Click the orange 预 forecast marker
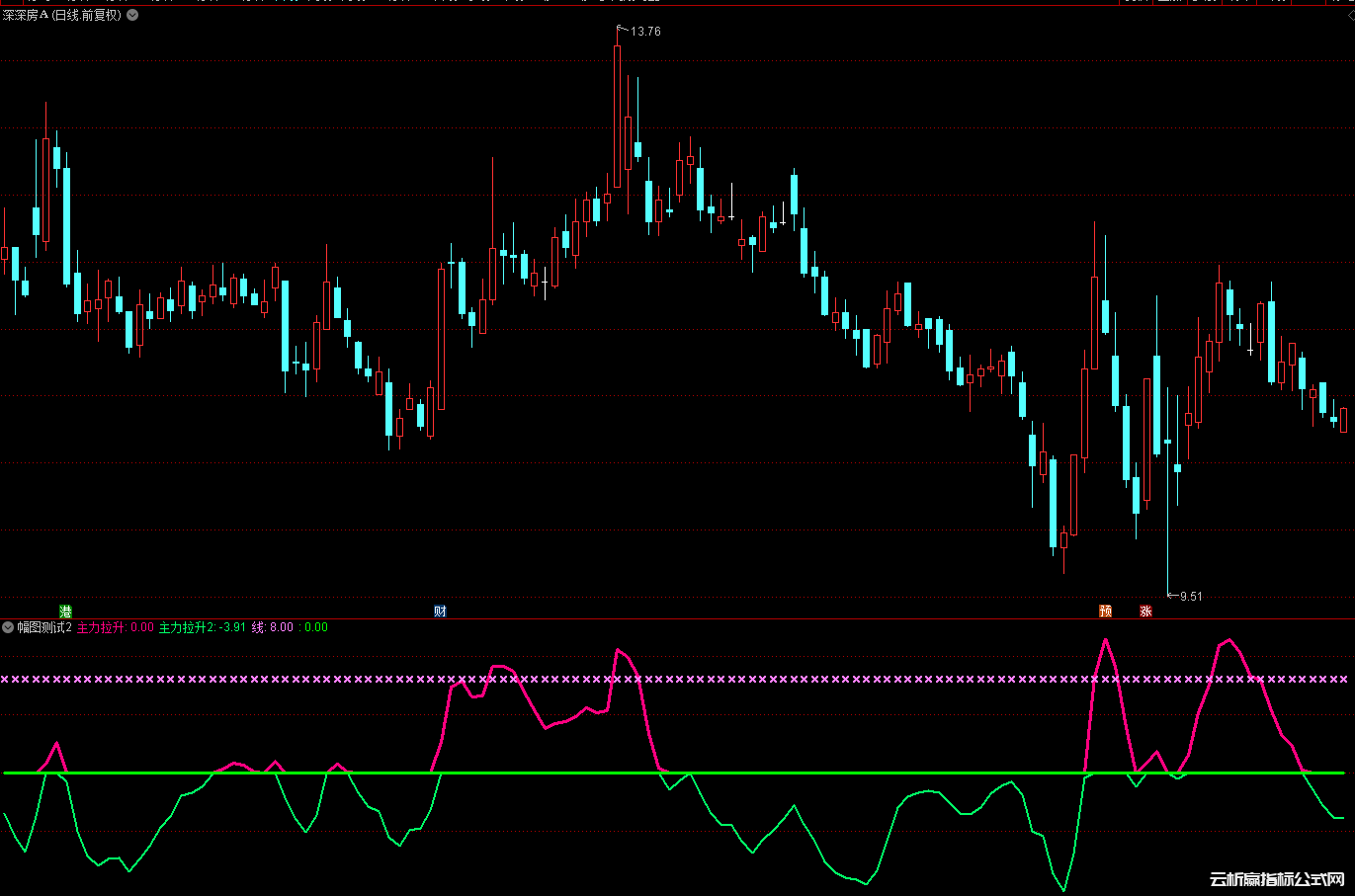Screen dimensions: 1355x896 point(1106,611)
